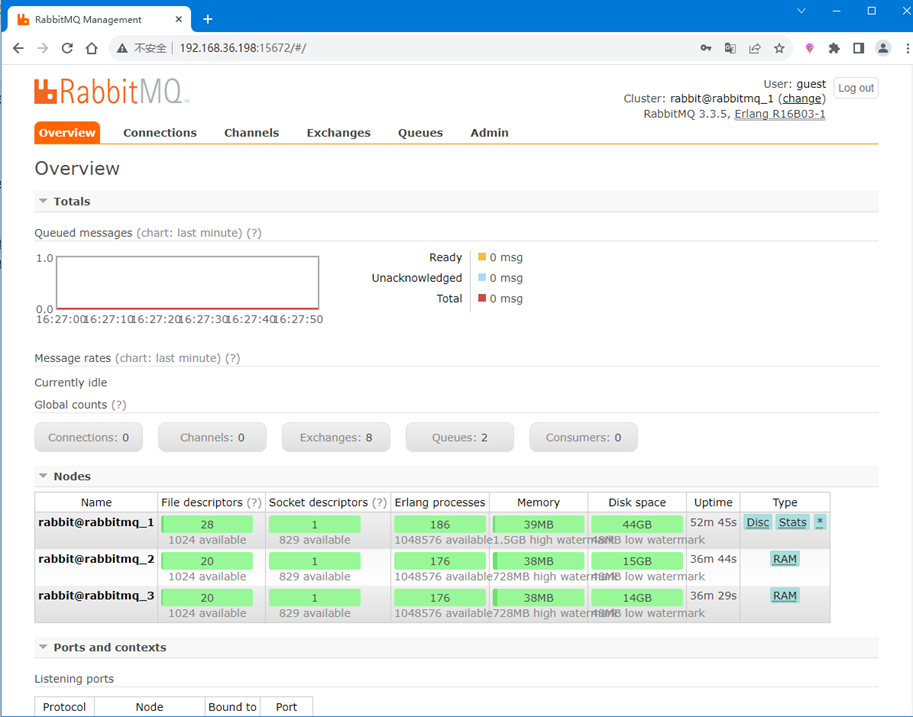Click the Connections: 0 count button

(89, 437)
